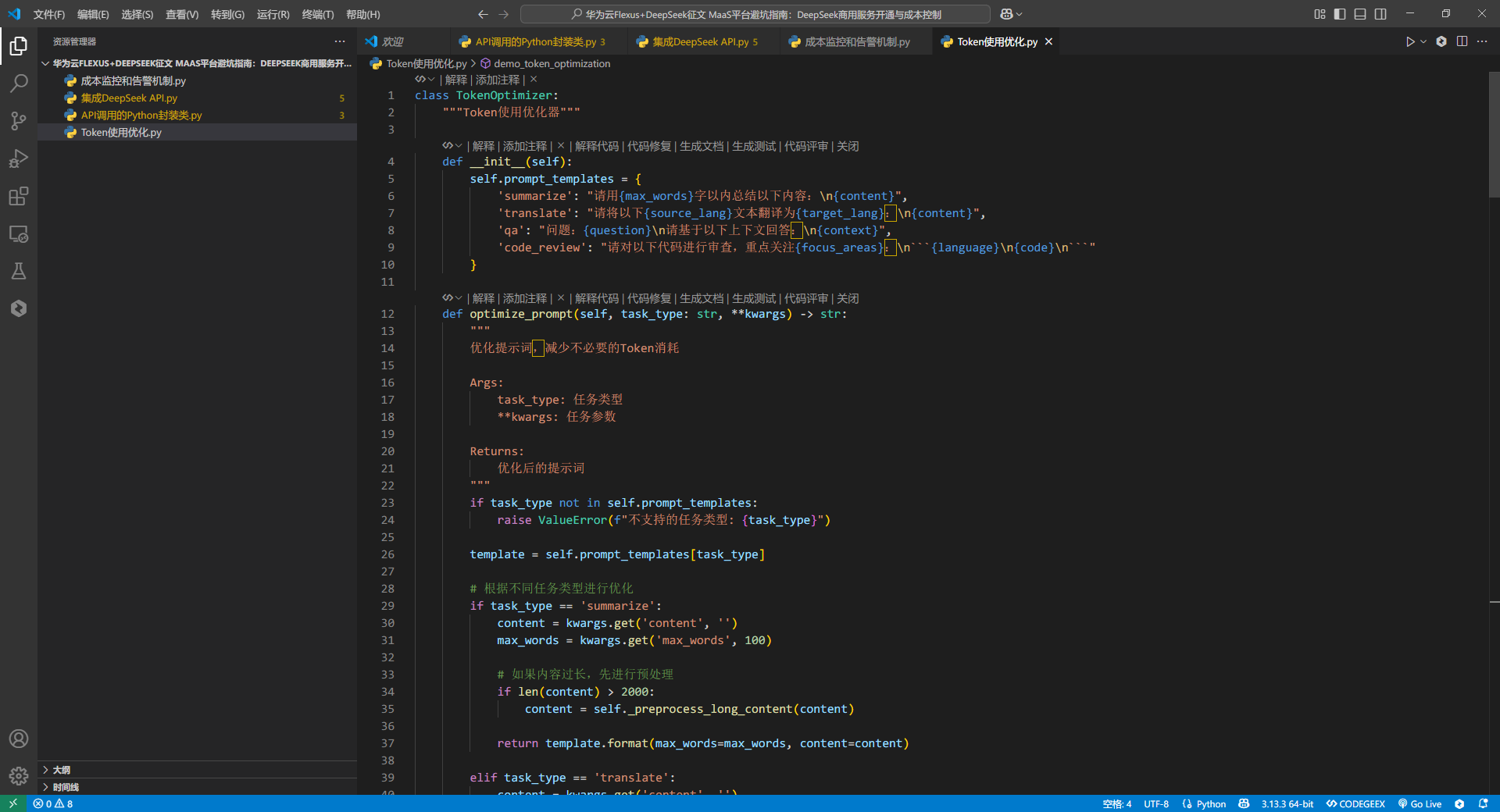This screenshot has width=1500, height=812.
Task: Open Copilot dropdown arrow in title bar
Action: pos(1020,14)
